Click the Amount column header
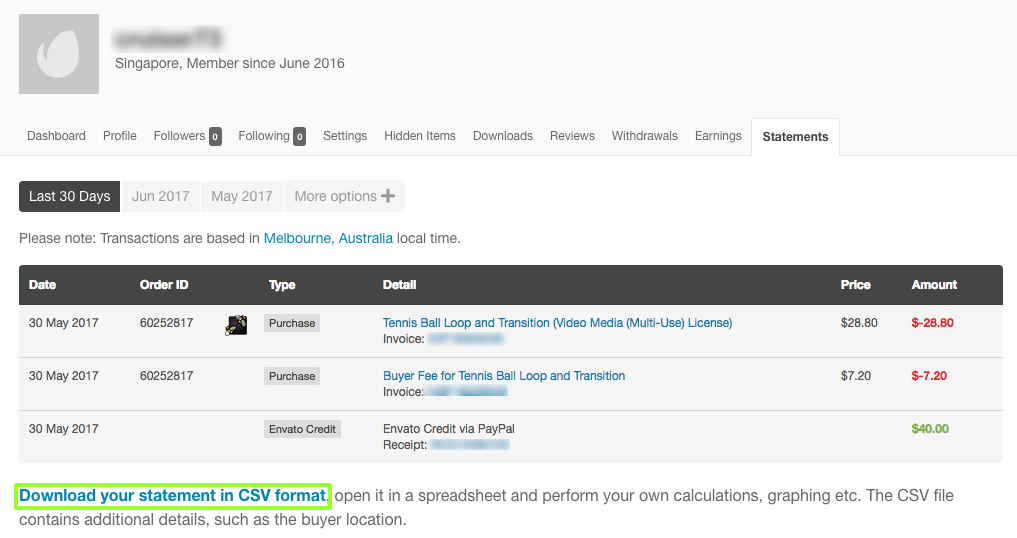 [934, 285]
